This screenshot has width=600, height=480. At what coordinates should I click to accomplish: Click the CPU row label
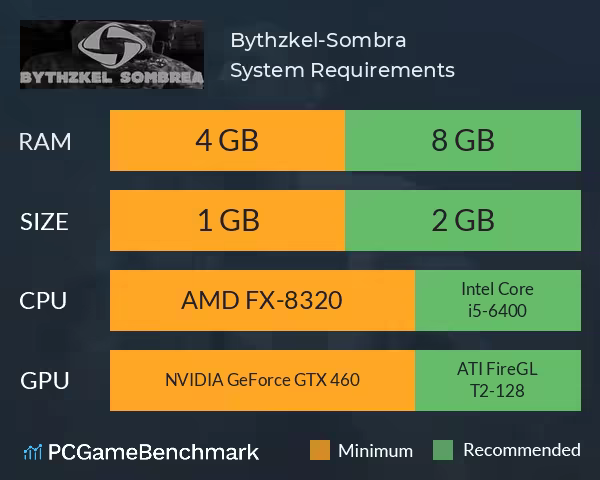(x=46, y=301)
